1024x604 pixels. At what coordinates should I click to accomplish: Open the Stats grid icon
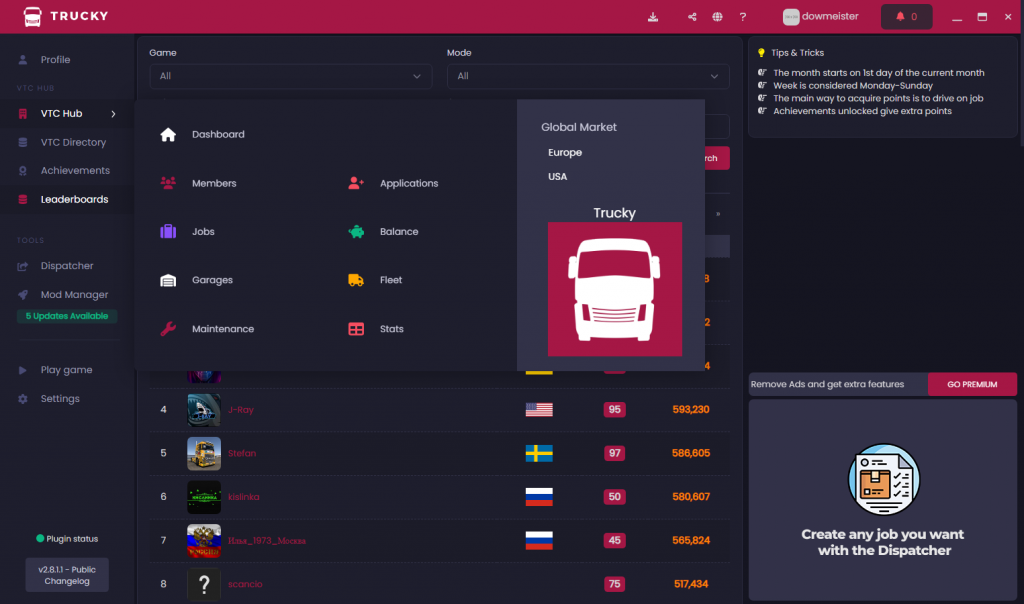[x=355, y=328]
